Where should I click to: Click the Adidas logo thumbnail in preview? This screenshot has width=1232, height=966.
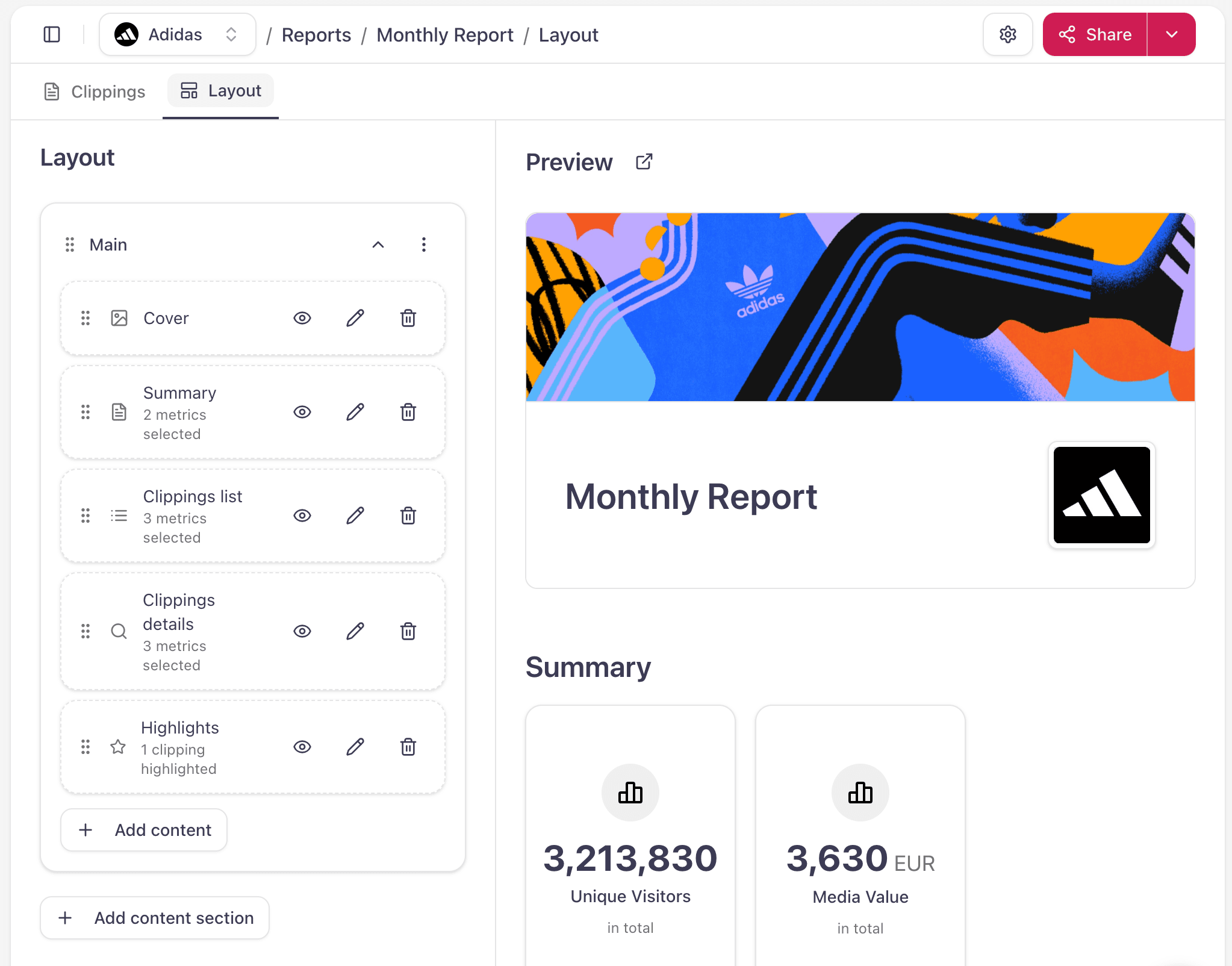coord(1101,495)
